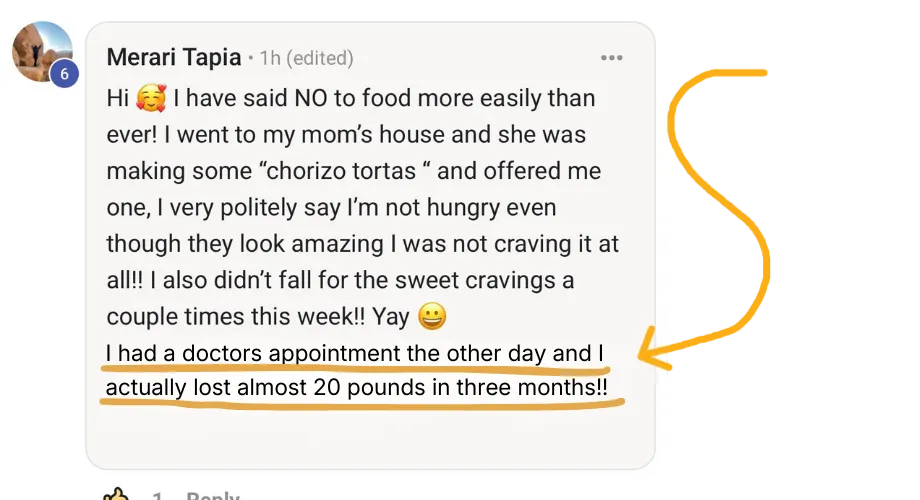Screen dimensions: 920x500
Task: Click the orange arrowhead pointing at the comment
Action: [654, 349]
